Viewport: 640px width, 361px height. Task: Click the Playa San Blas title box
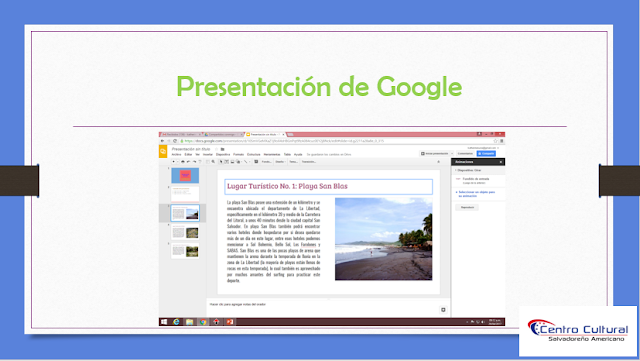[x=329, y=186]
